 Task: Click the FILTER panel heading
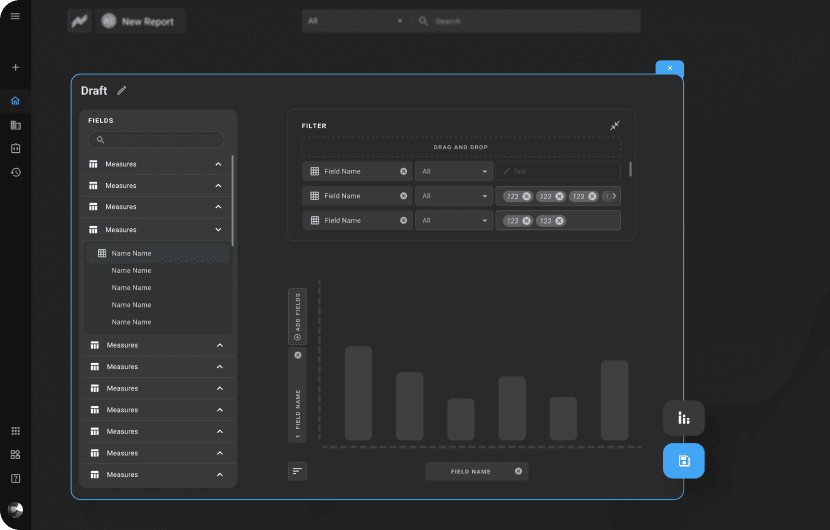pos(314,126)
